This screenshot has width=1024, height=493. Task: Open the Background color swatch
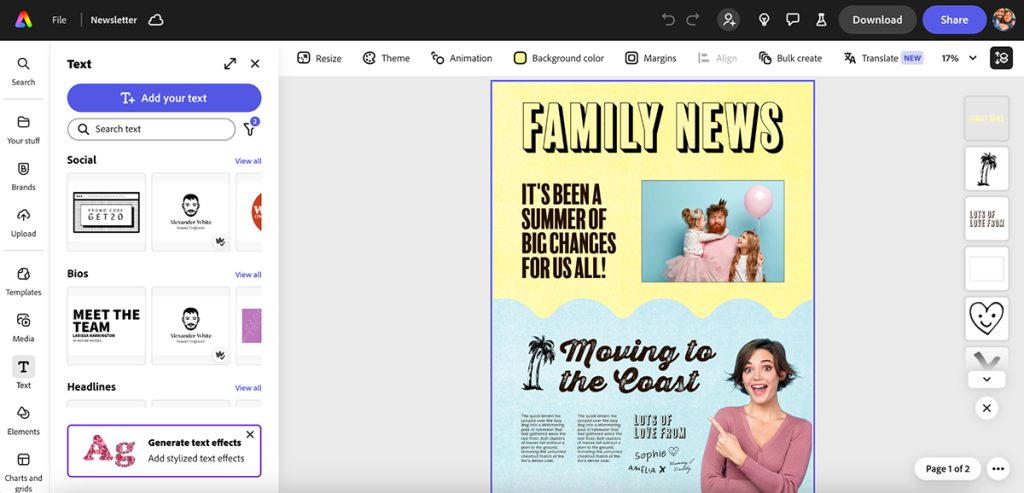pos(558,58)
